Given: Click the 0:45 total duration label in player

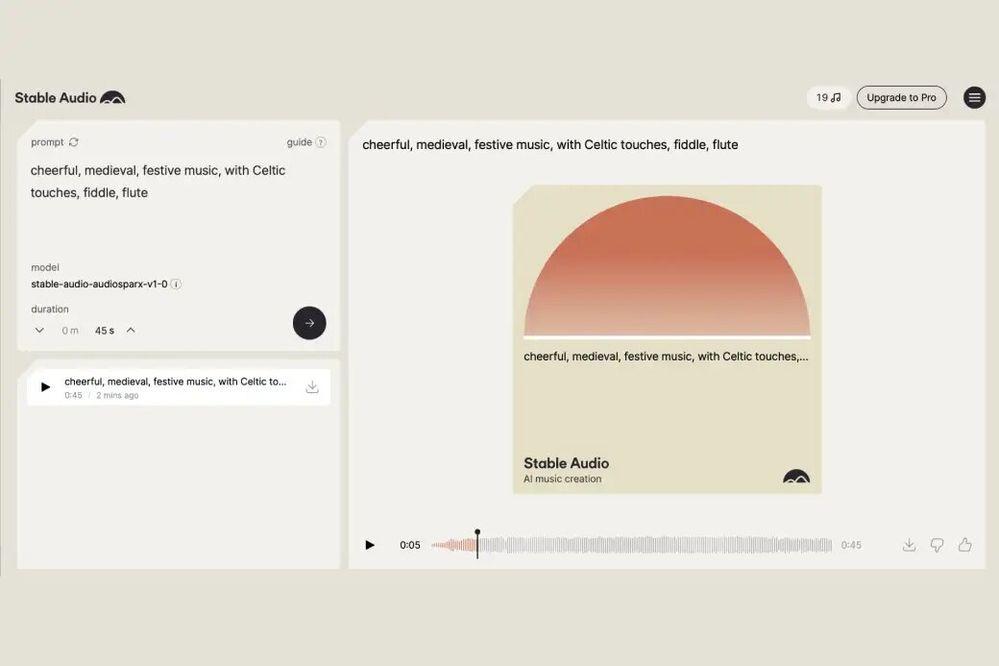Looking at the screenshot, I should (851, 545).
